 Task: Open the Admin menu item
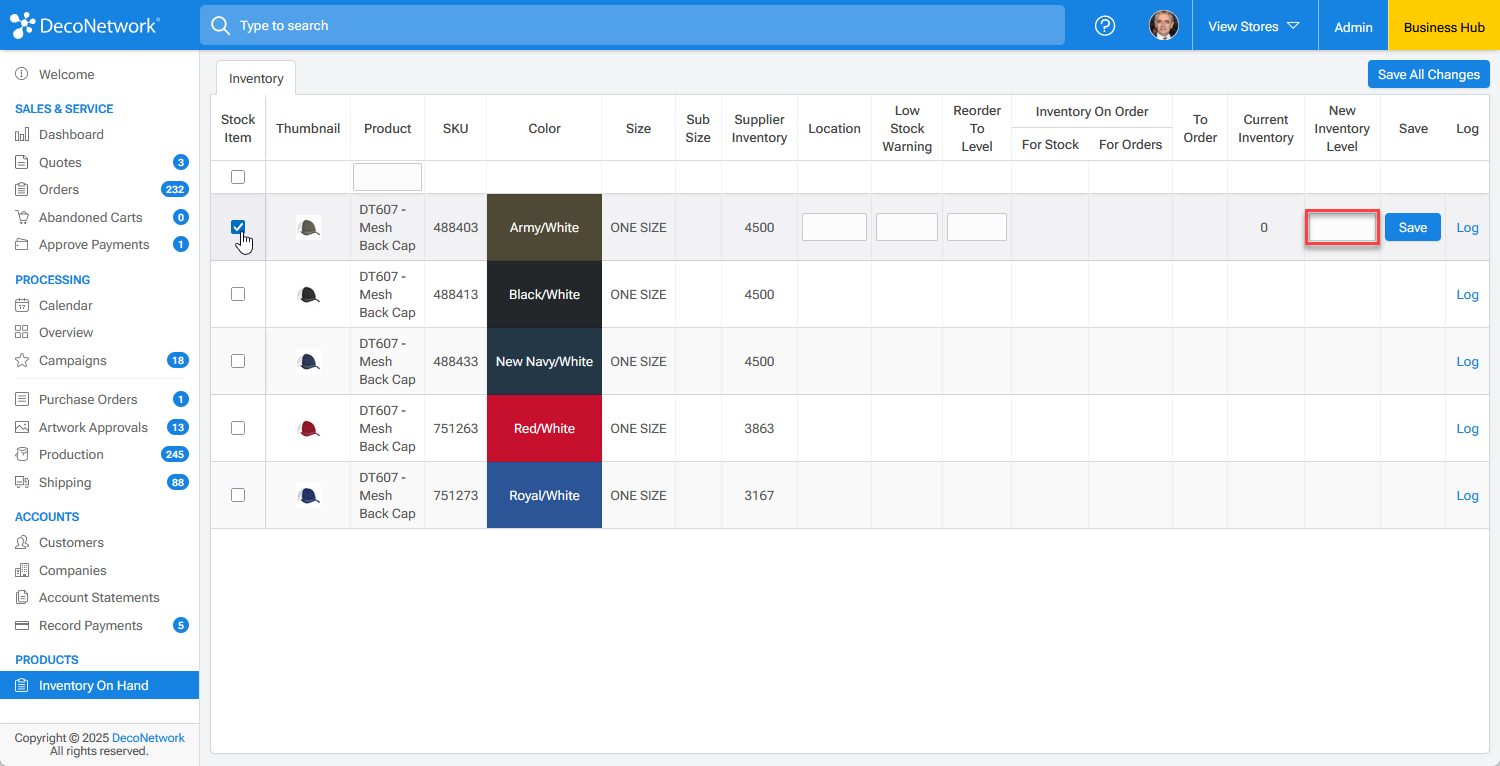[x=1353, y=27]
